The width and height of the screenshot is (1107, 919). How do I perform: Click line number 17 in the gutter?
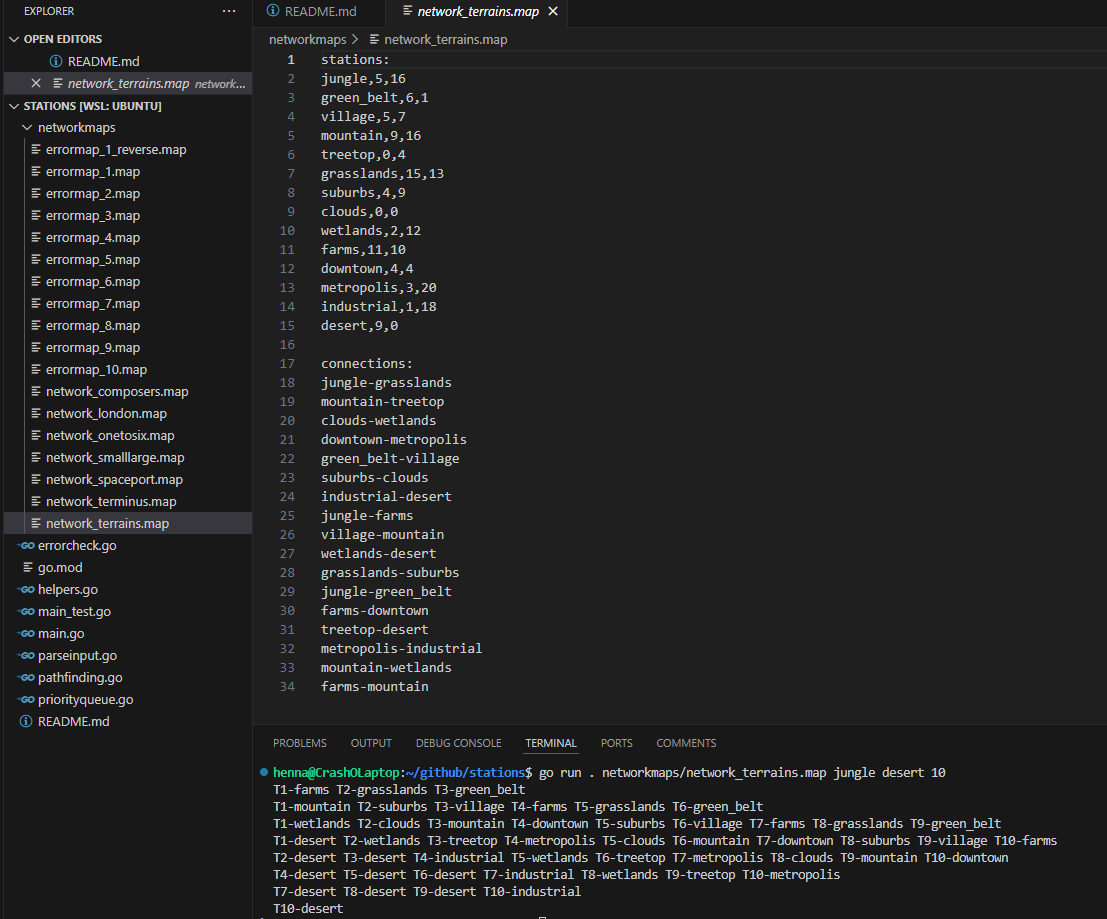click(287, 364)
